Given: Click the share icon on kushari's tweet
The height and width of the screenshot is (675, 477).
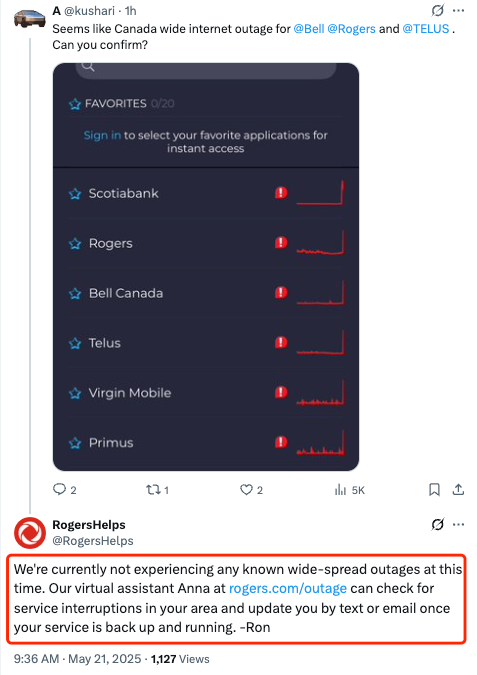Looking at the screenshot, I should pyautogui.click(x=458, y=489).
